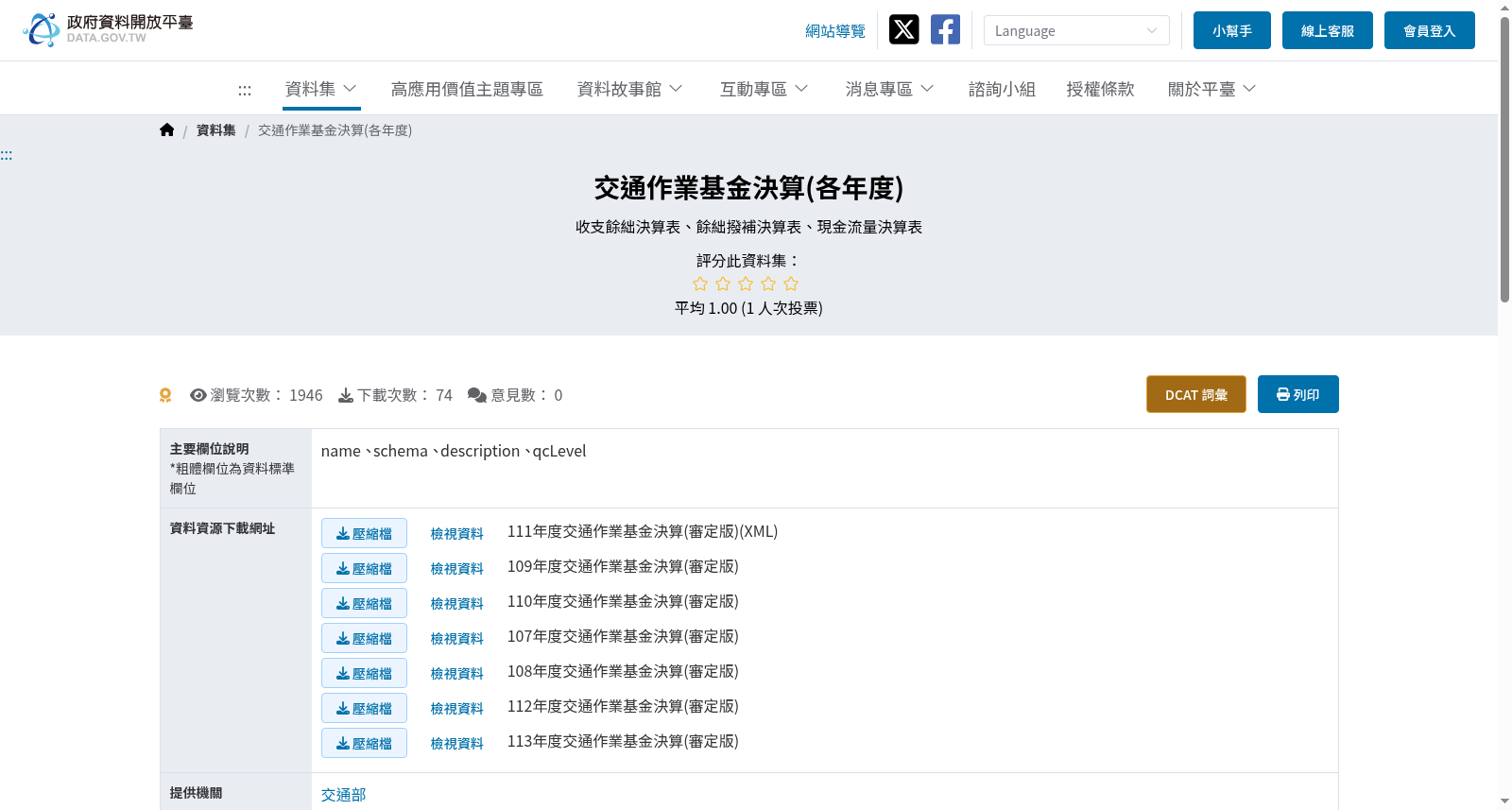Open the 網站導覽 link

tap(835, 31)
